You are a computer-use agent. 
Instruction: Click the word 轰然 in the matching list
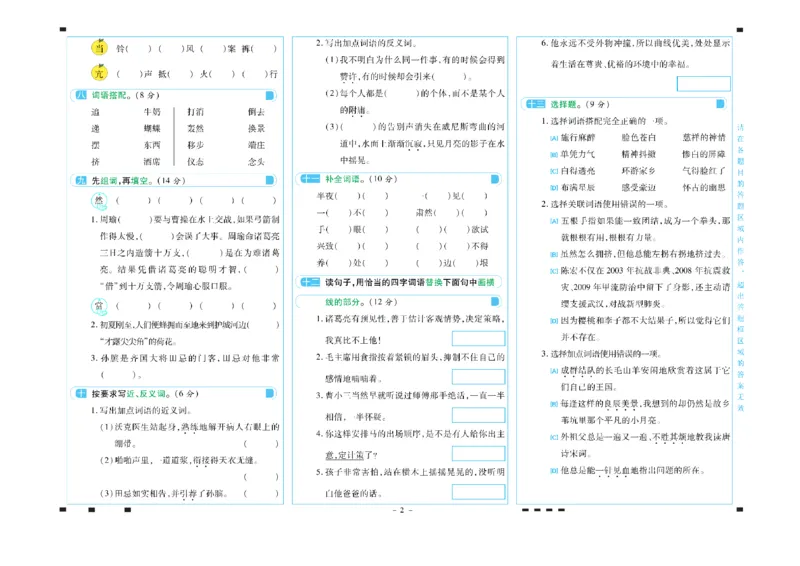click(195, 129)
